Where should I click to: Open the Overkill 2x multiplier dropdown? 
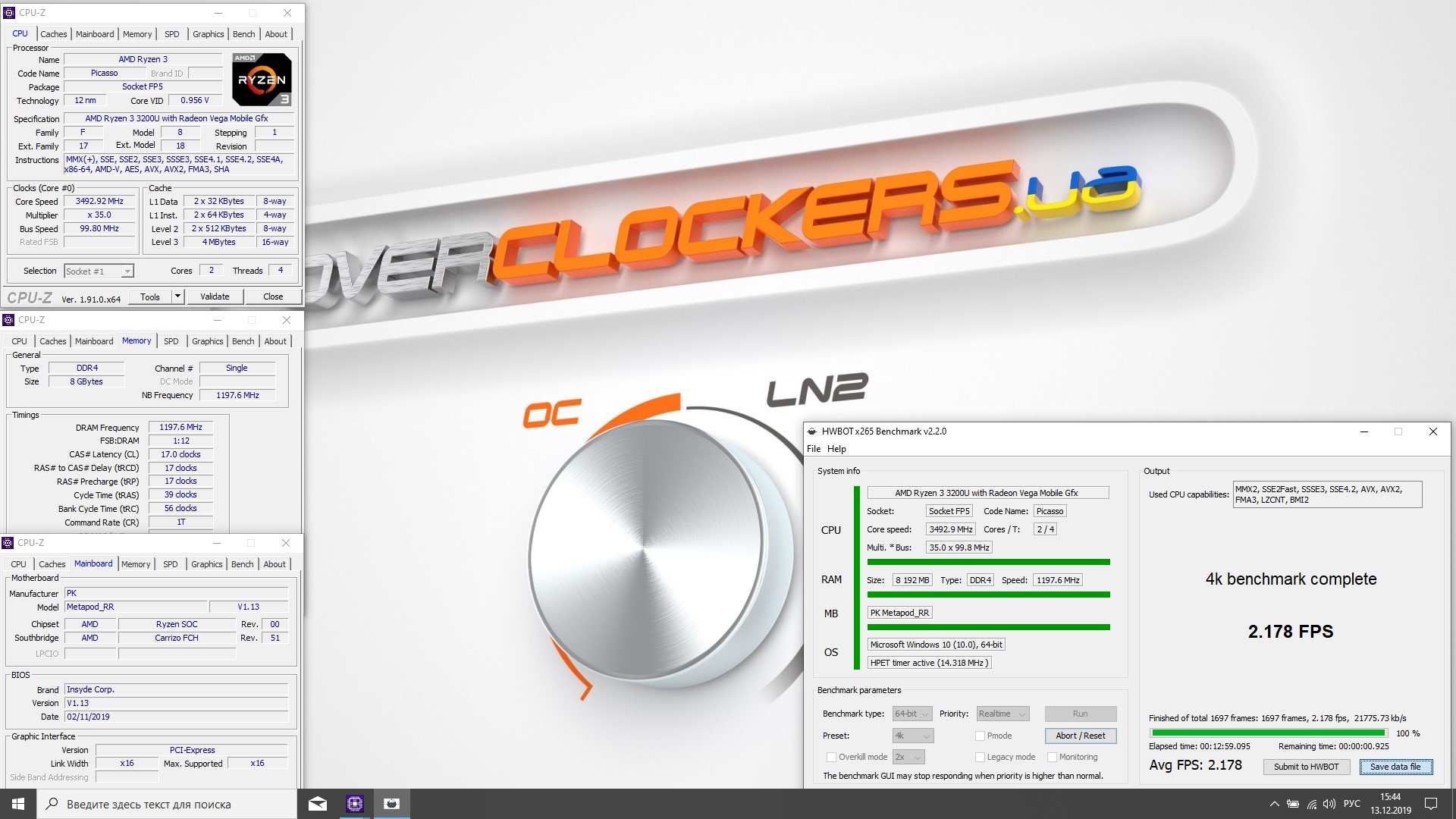(x=908, y=757)
